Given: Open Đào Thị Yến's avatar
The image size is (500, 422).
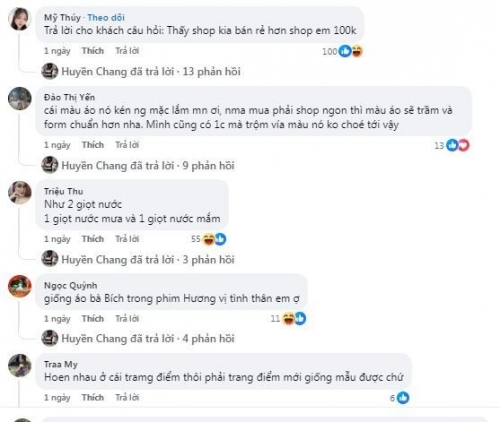Looking at the screenshot, I should (20, 99).
